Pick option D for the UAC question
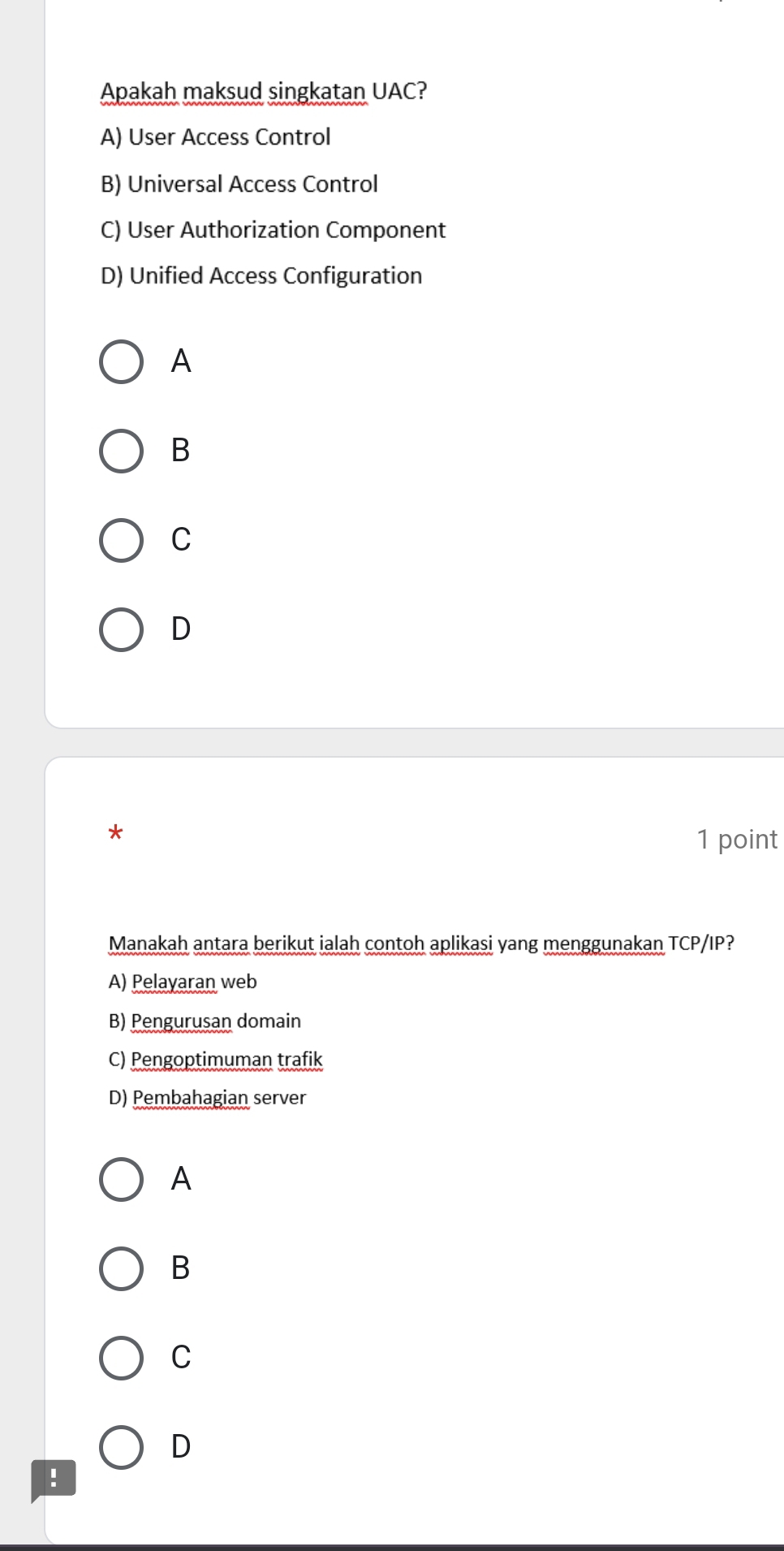The width and height of the screenshot is (784, 1551). [122, 629]
